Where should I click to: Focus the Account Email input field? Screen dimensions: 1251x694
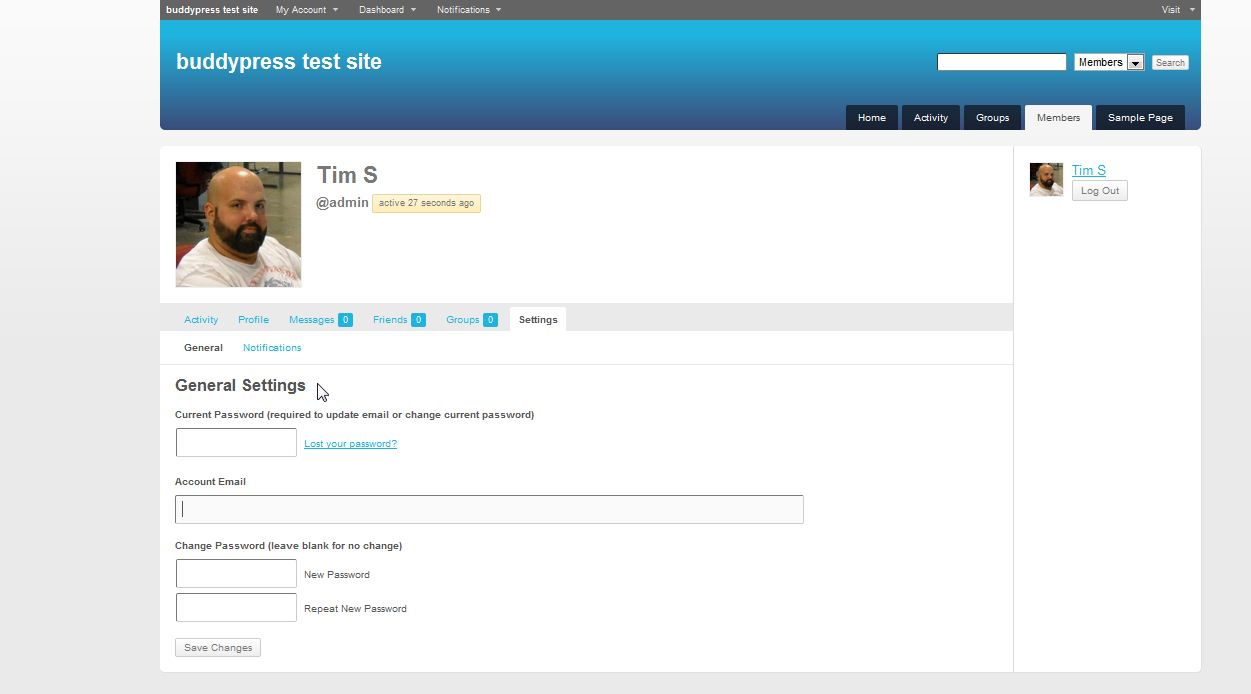[x=489, y=509]
